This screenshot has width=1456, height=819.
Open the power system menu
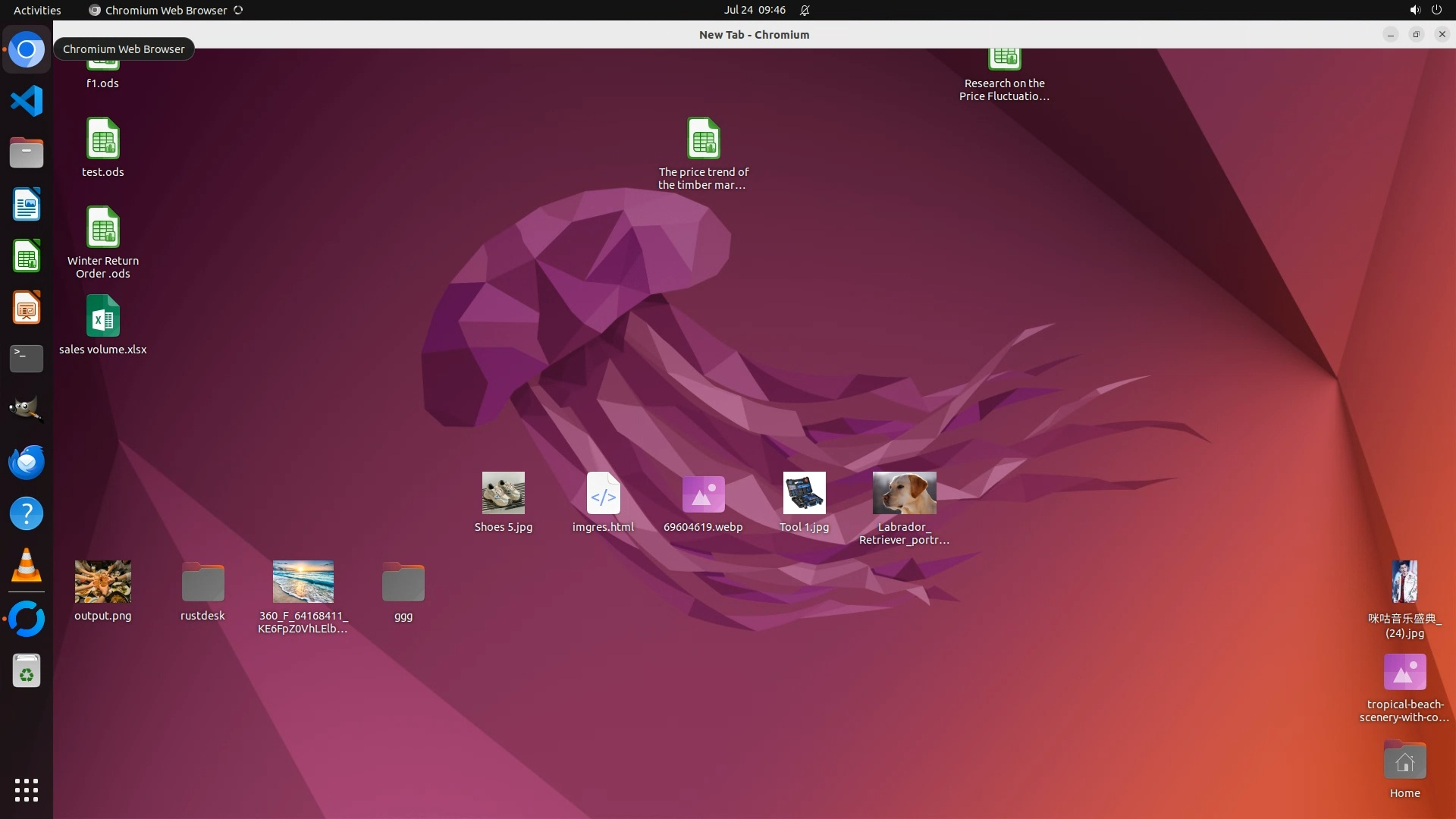pyautogui.click(x=1436, y=10)
